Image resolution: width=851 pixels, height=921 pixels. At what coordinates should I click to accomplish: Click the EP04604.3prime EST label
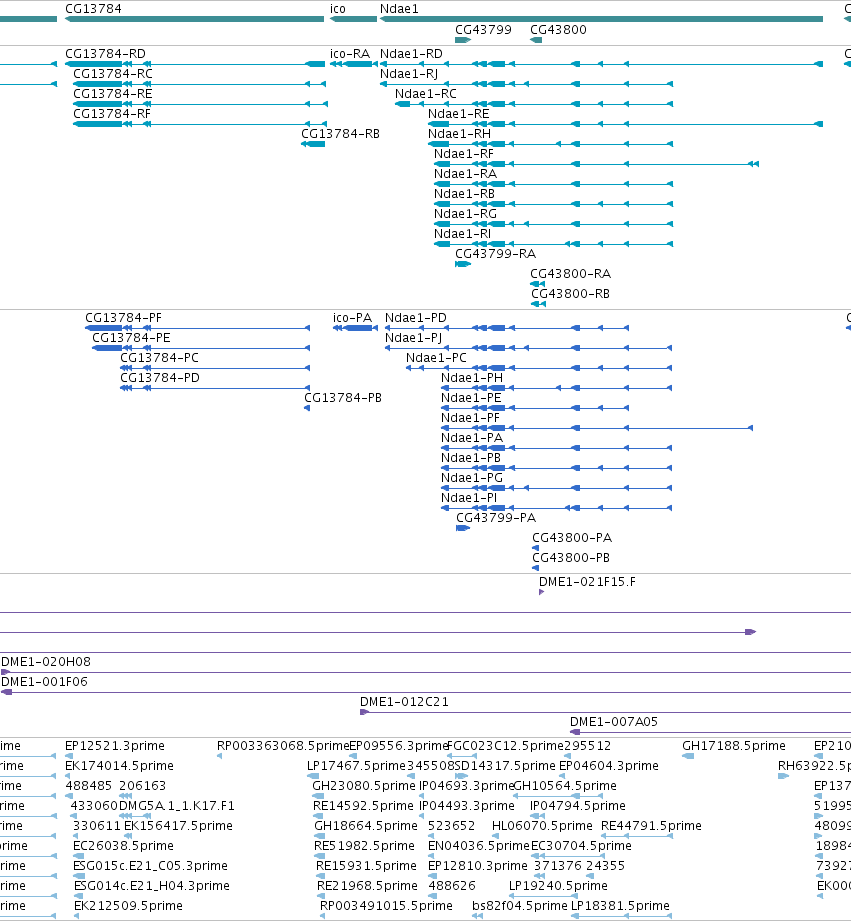click(x=609, y=765)
